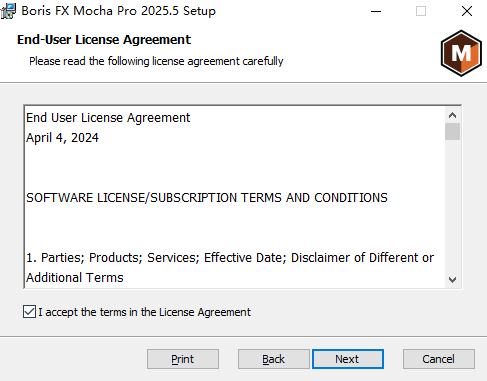
Task: Go Back to the previous setup step
Action: point(273,359)
